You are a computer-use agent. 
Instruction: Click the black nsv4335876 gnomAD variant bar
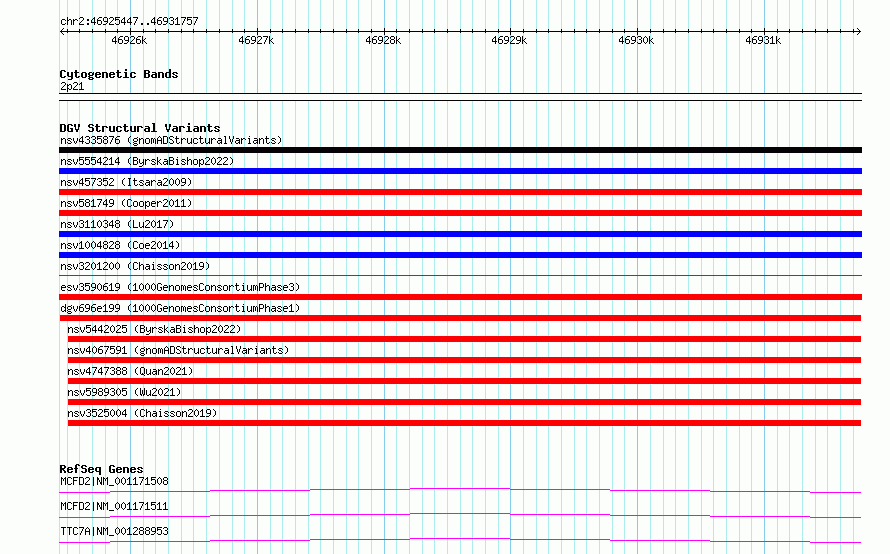(460, 150)
